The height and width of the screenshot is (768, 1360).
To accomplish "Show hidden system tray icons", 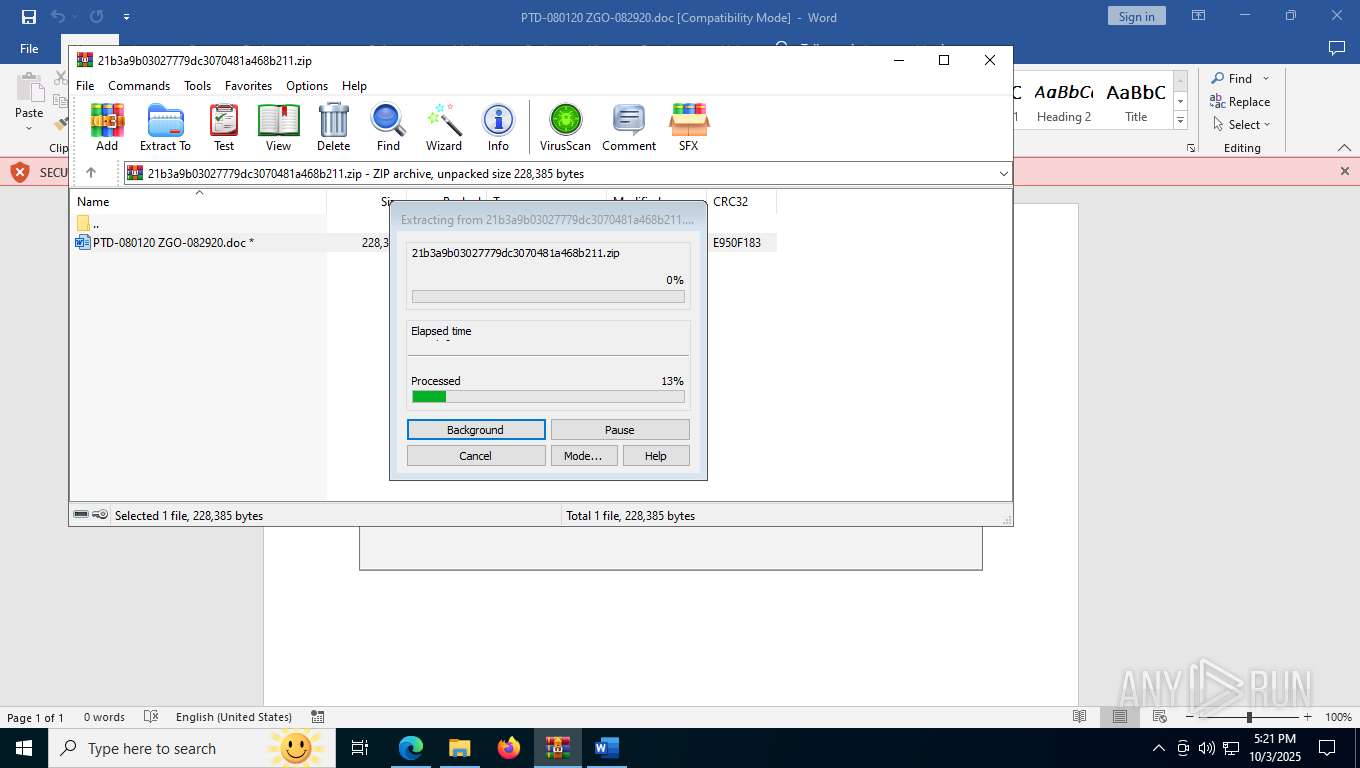I will pos(1159,748).
